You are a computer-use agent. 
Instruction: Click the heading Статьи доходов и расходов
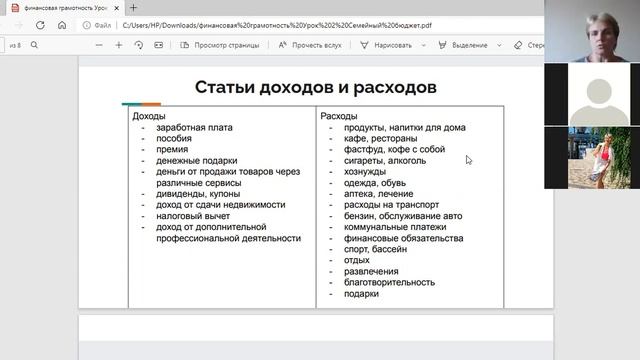tap(316, 87)
